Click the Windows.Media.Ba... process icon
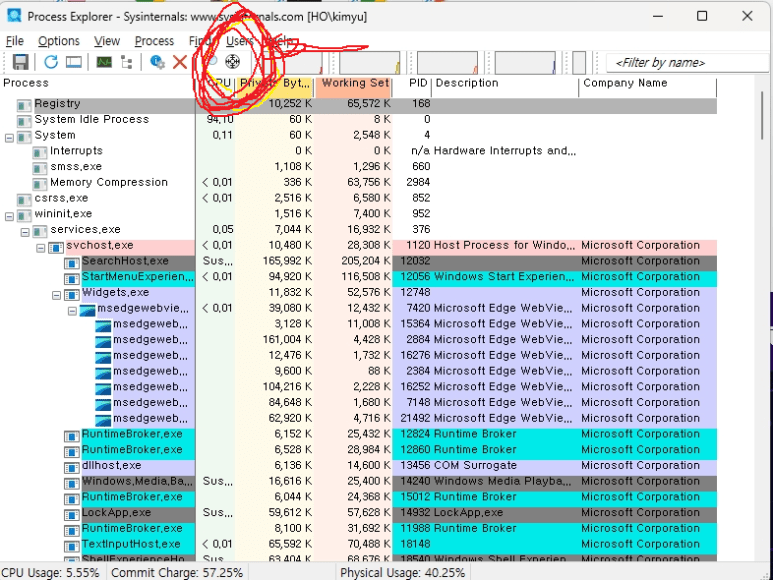The height and width of the screenshot is (580, 773). [71, 483]
